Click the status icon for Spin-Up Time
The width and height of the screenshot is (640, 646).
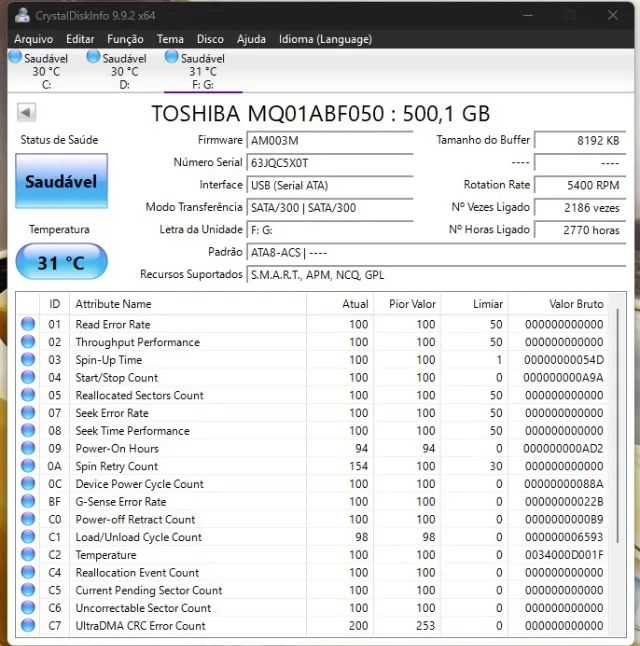pyautogui.click(x=28, y=359)
